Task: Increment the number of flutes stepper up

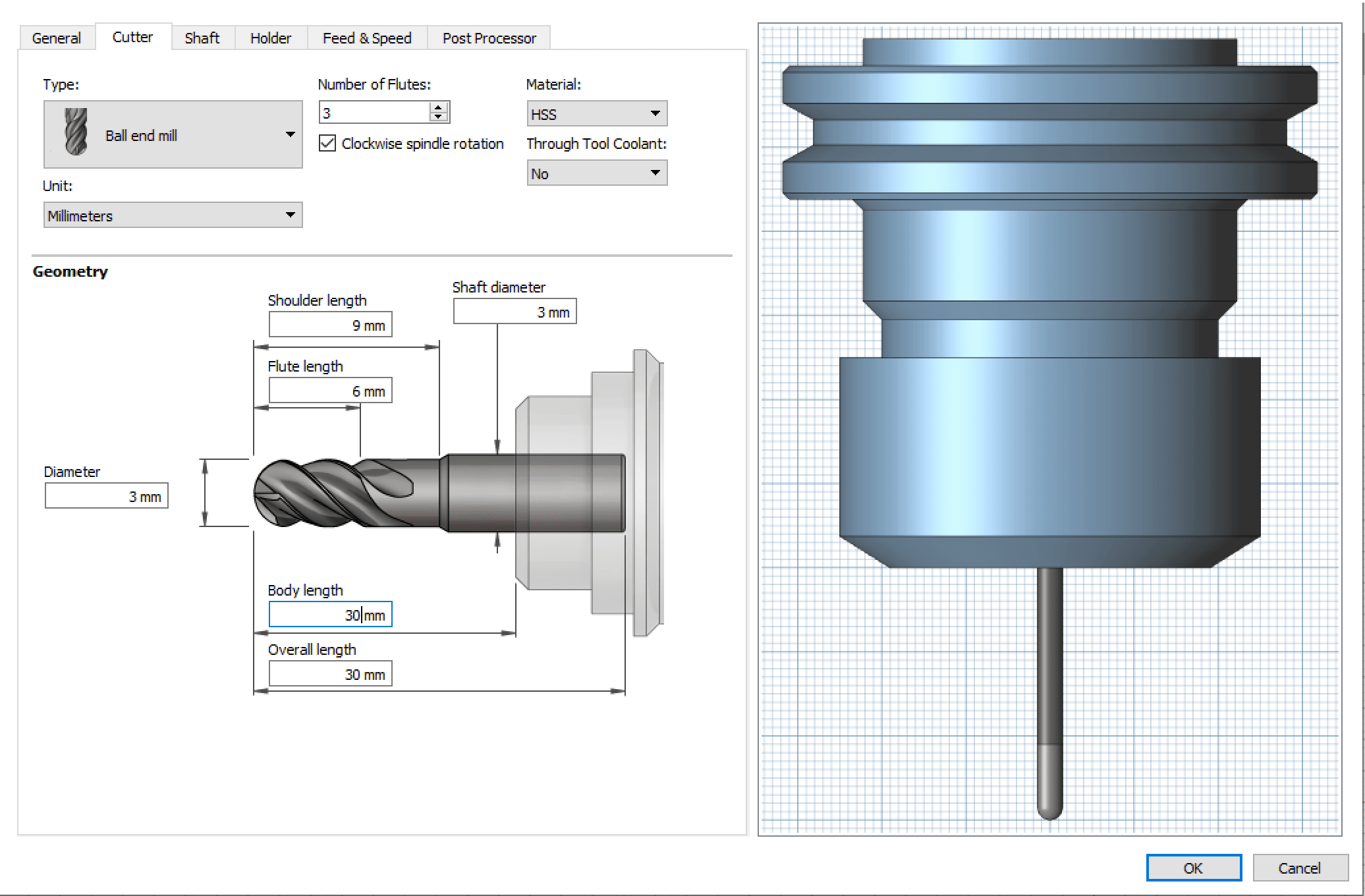Action: [439, 107]
